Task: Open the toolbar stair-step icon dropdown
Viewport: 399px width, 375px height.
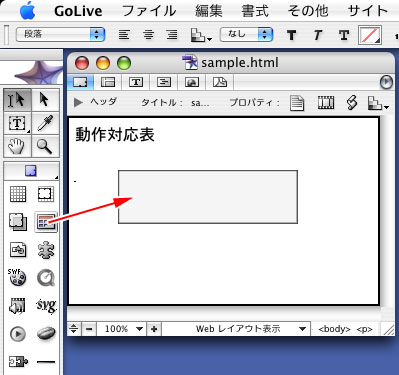Action: 201,35
